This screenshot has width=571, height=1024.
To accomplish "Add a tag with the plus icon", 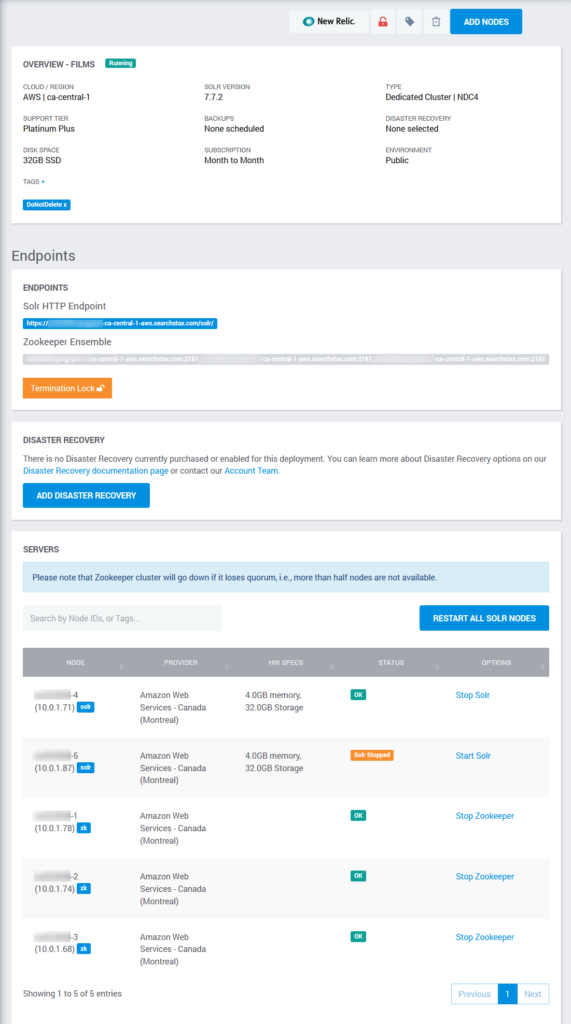I will click(43, 182).
